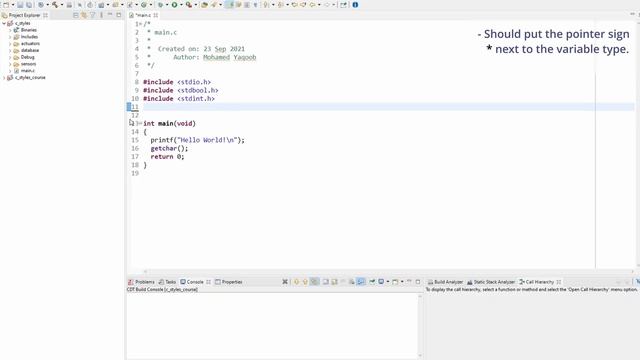Click the 'return 0;' line

(x=167, y=157)
